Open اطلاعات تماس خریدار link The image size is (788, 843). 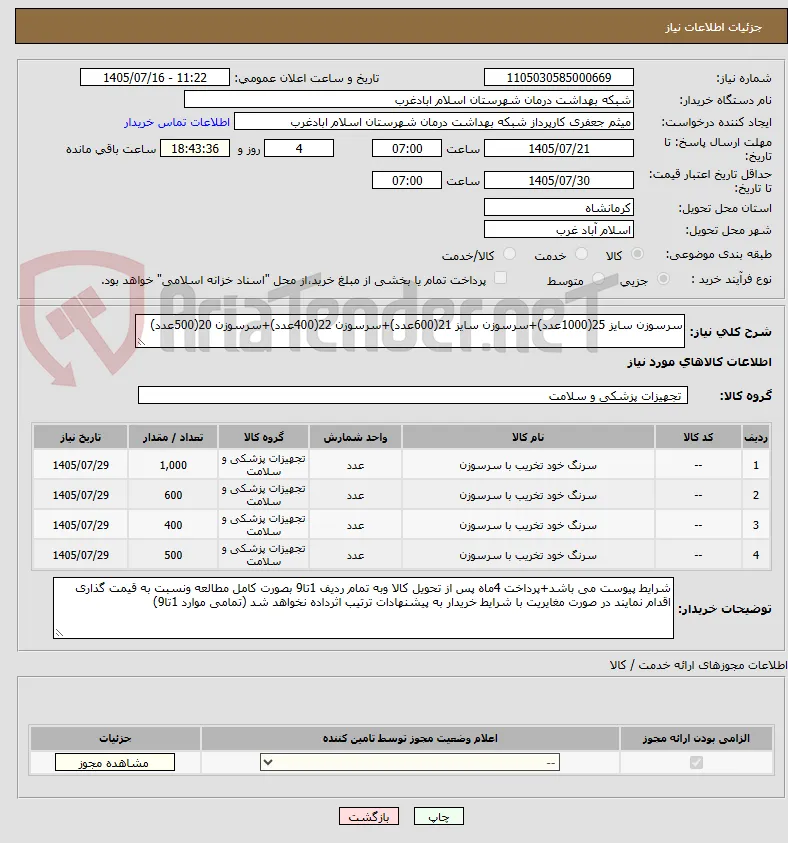[177, 122]
